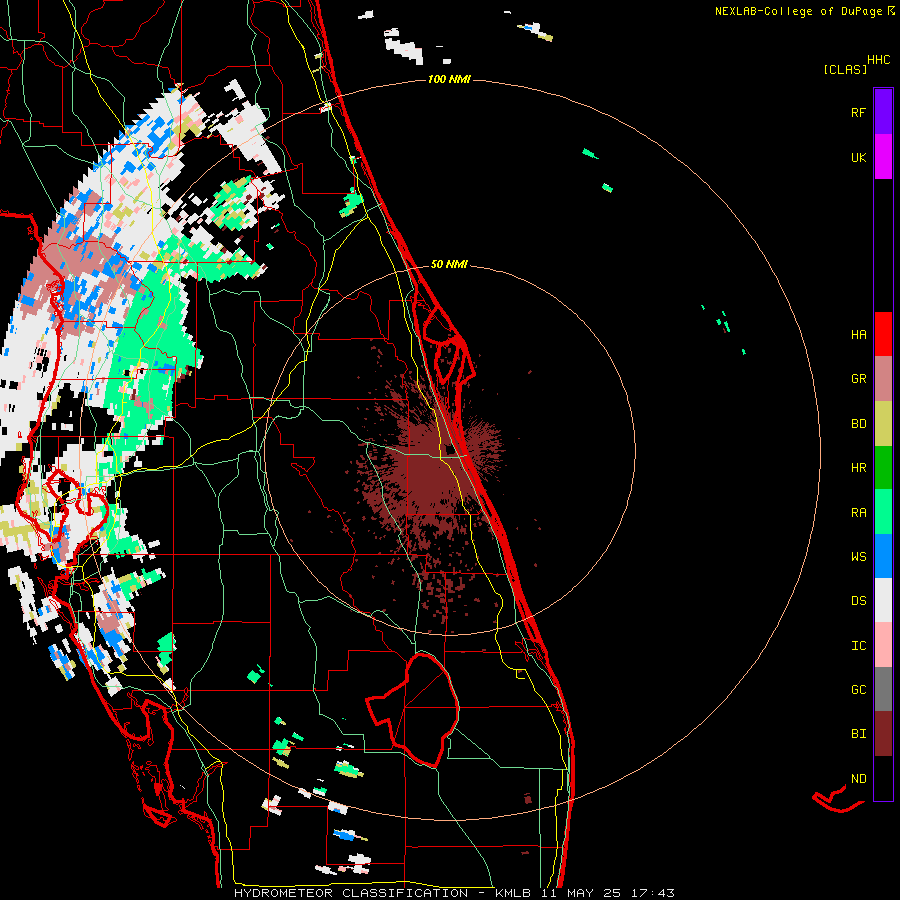This screenshot has height=900, width=900.
Task: Click the GR dusty pink swatch
Action: click(x=883, y=379)
